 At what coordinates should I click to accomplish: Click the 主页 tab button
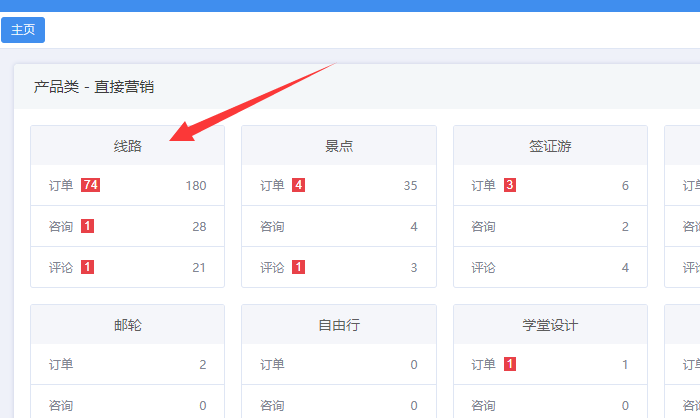23,30
